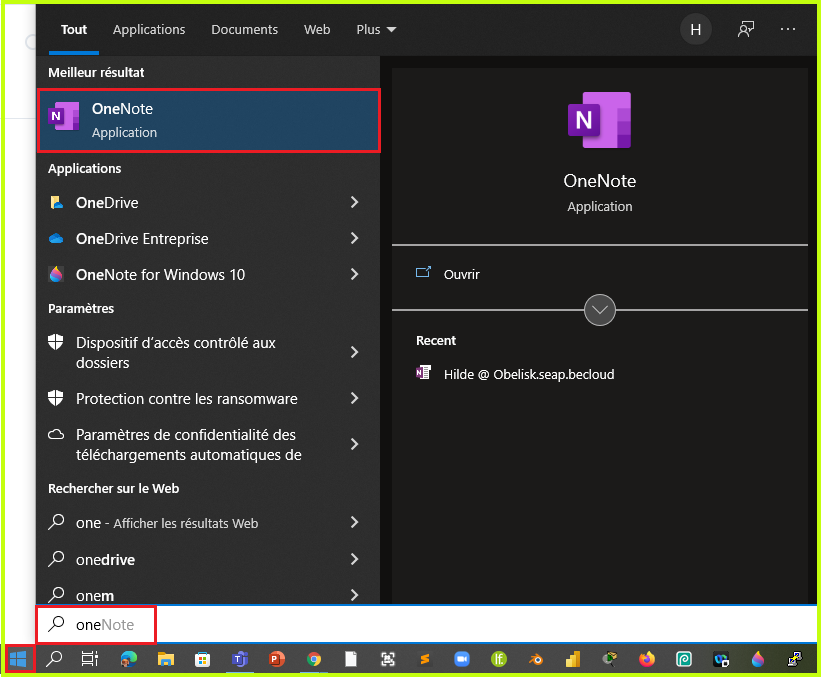The height and width of the screenshot is (677, 821).
Task: Expand the round chevron under Ouvrir
Action: pyautogui.click(x=600, y=310)
